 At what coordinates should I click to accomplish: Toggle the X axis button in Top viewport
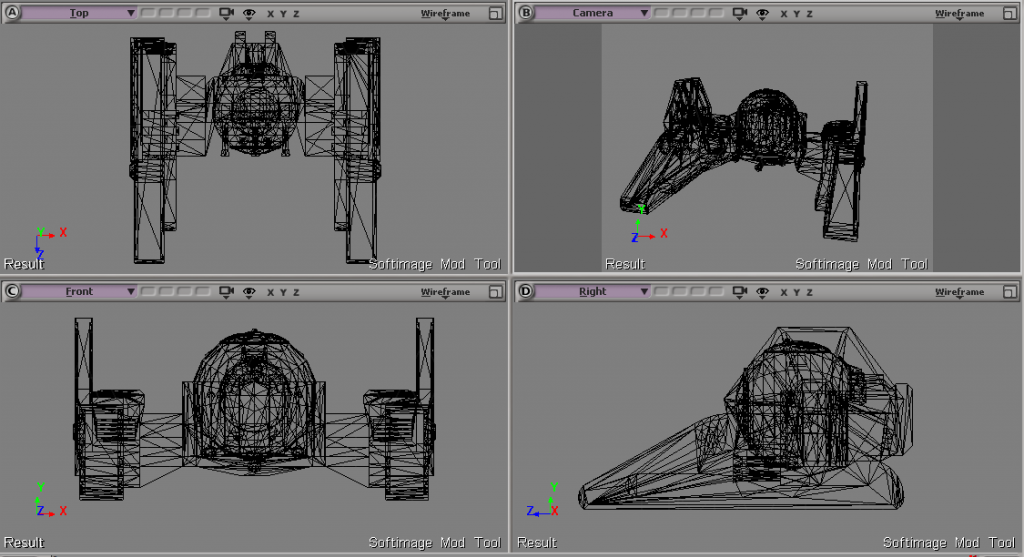click(x=270, y=14)
